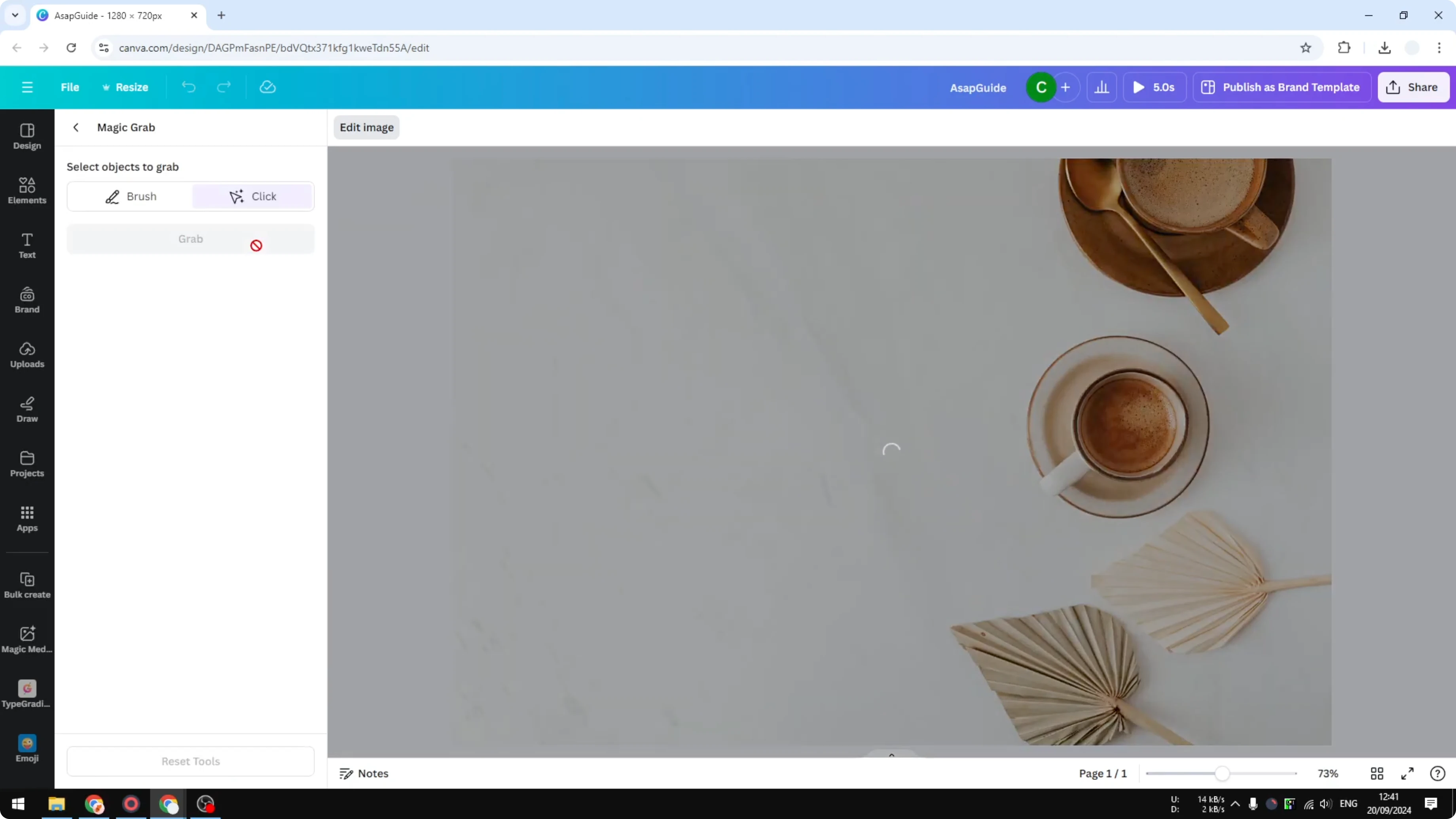Open the Design sidebar panel
Image resolution: width=1456 pixels, height=819 pixels.
27,137
